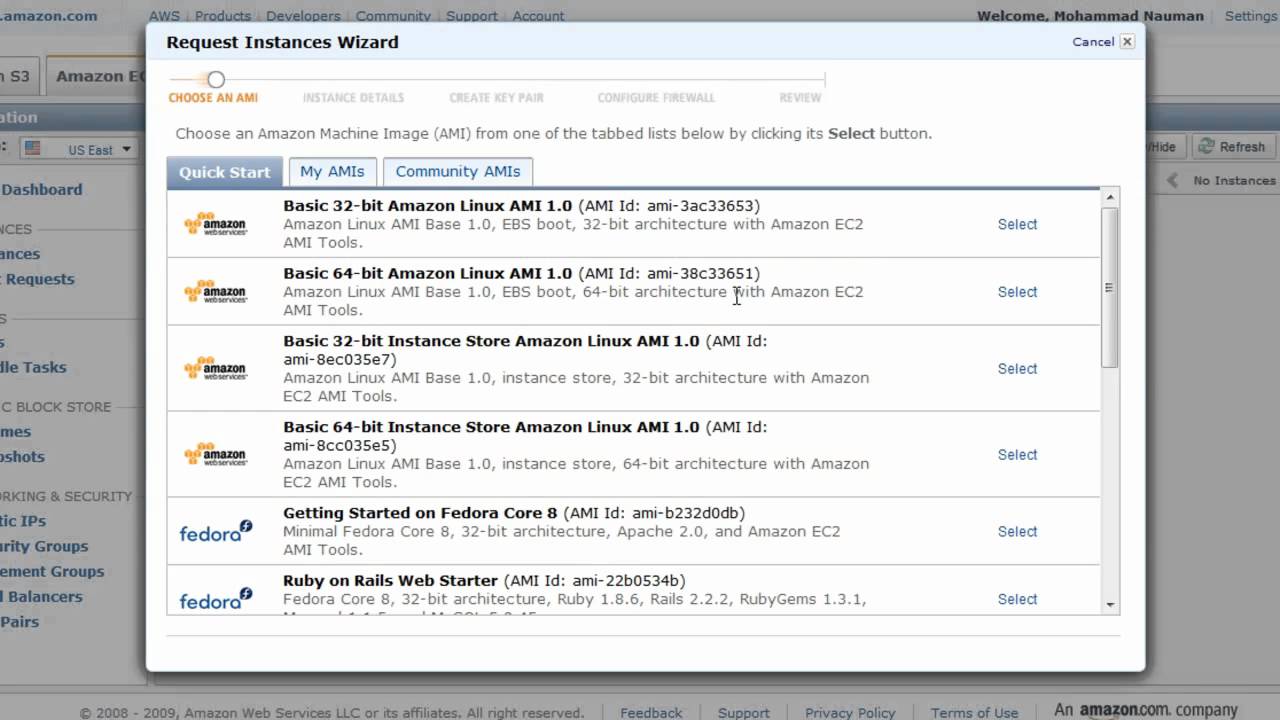Open the Terms of Use footer link
This screenshot has height=720, width=1280.
974,713
